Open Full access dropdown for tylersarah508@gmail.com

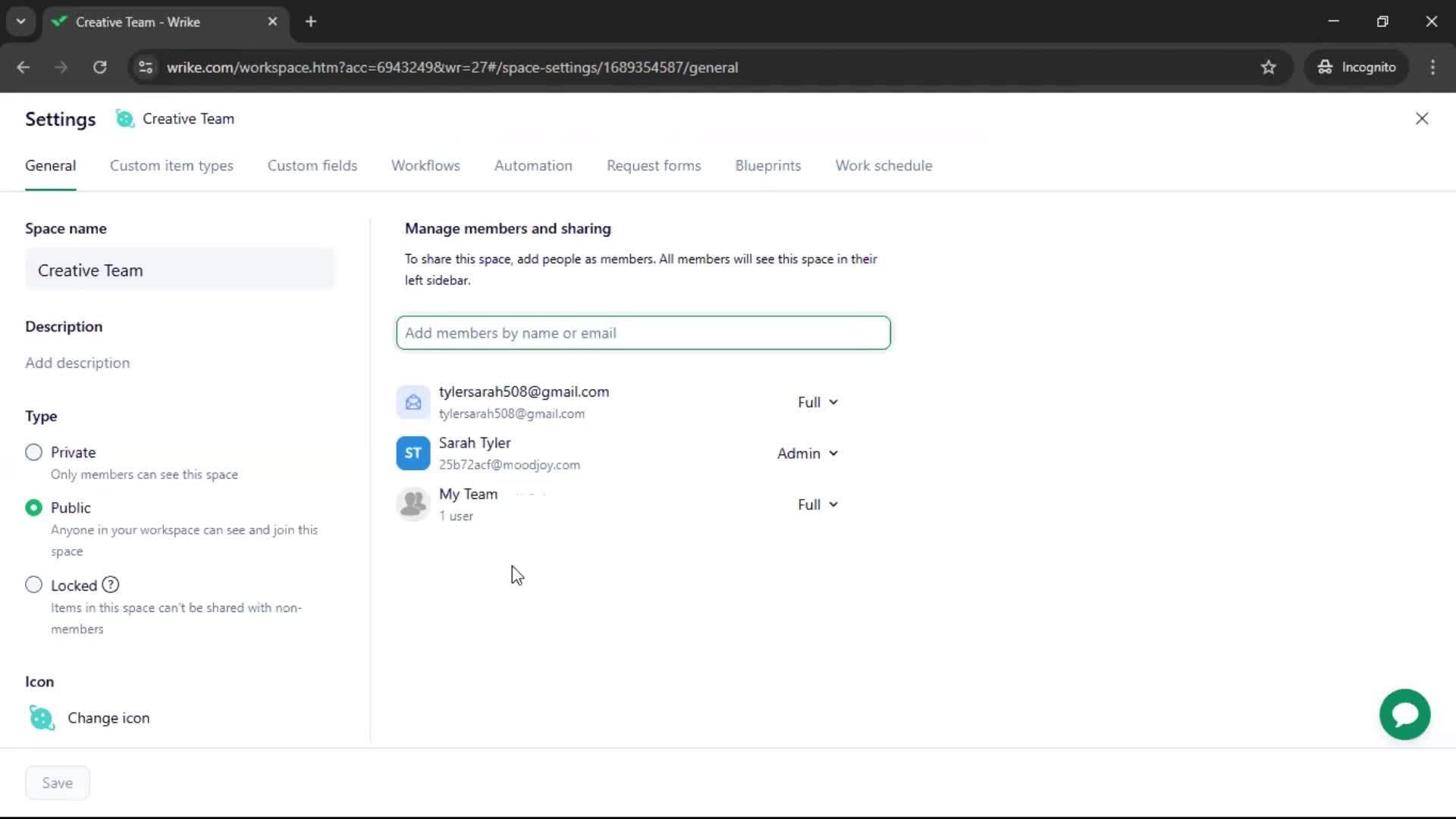(817, 403)
